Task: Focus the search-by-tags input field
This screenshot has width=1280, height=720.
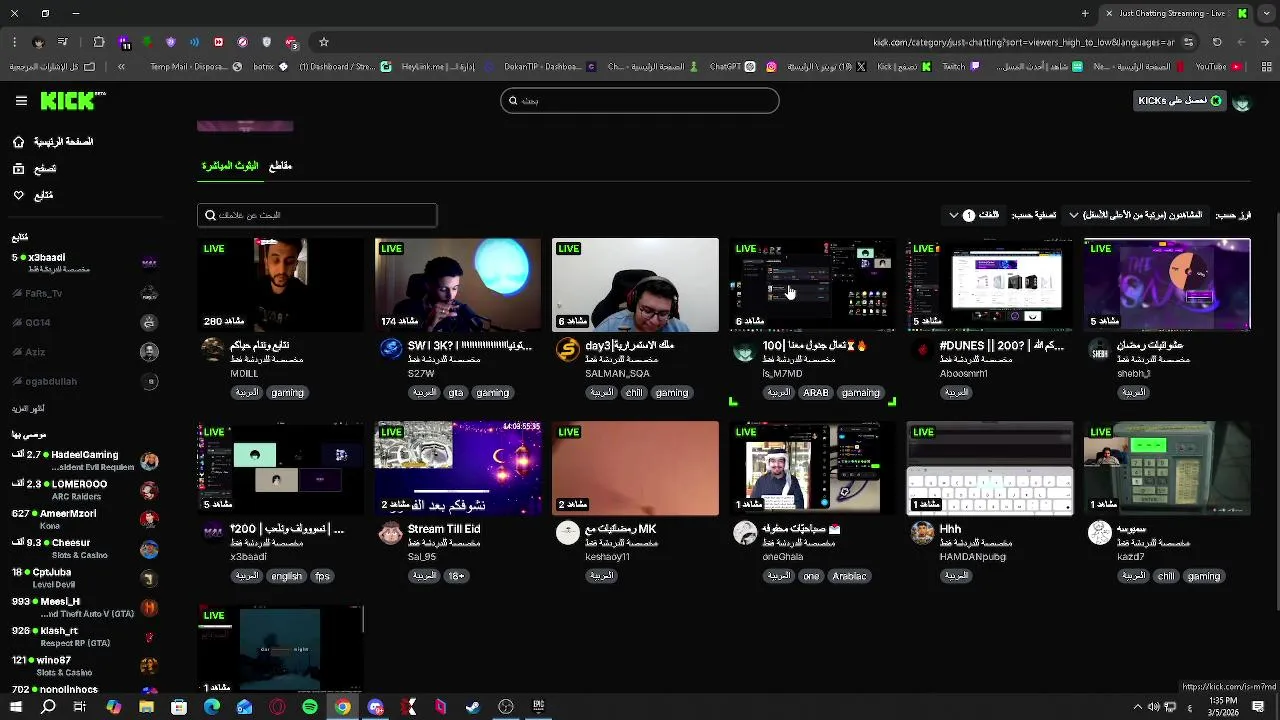Action: (x=317, y=215)
